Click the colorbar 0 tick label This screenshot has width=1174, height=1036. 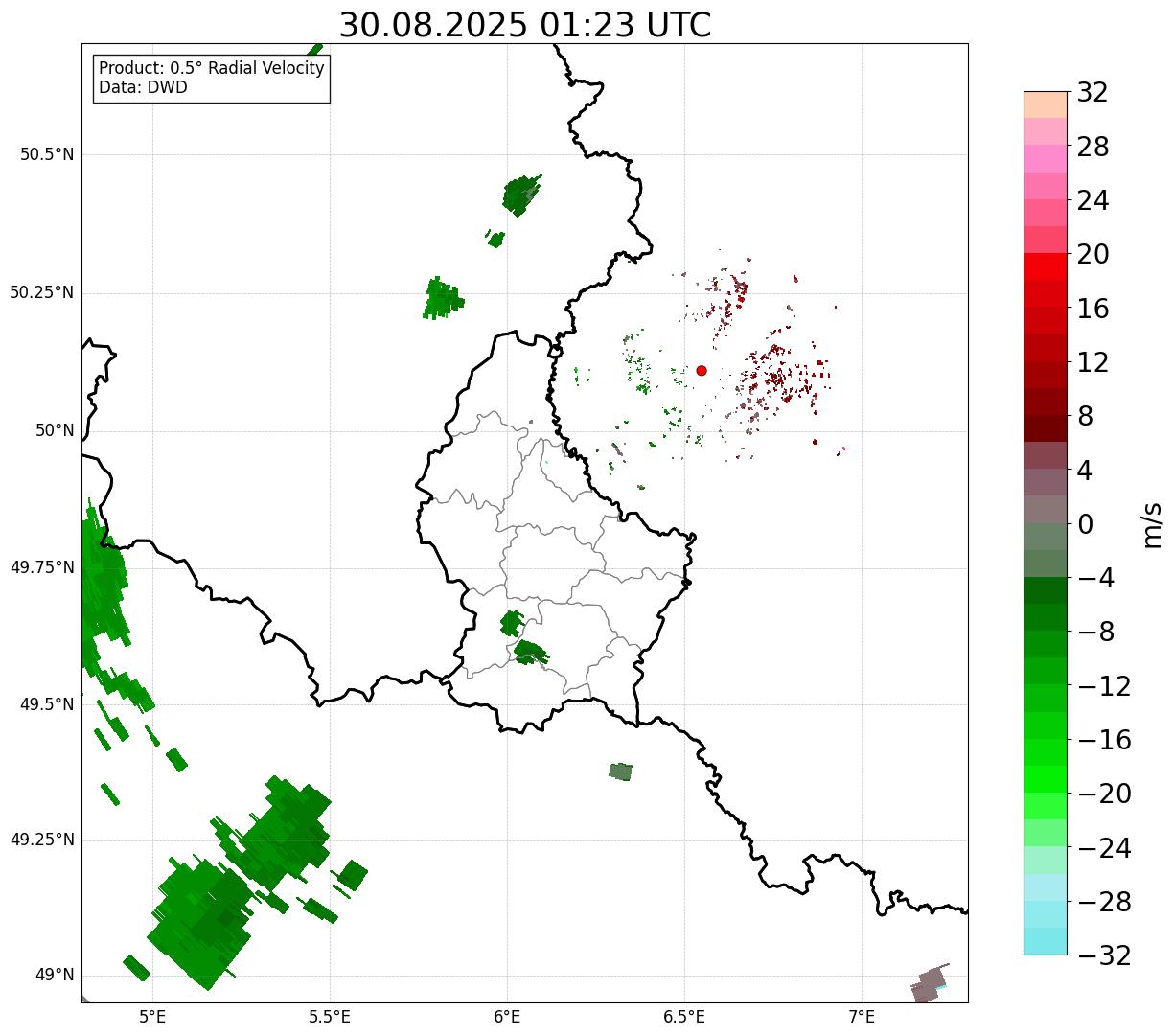tap(1085, 524)
